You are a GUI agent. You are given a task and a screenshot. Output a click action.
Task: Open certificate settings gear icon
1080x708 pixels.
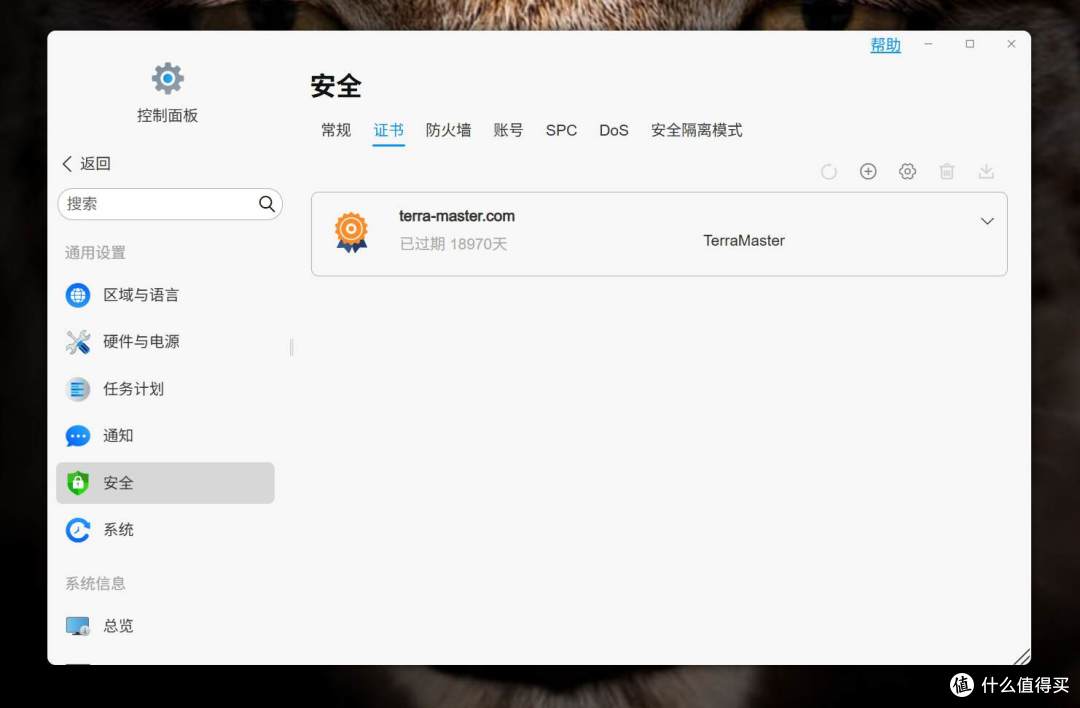pyautogui.click(x=907, y=171)
